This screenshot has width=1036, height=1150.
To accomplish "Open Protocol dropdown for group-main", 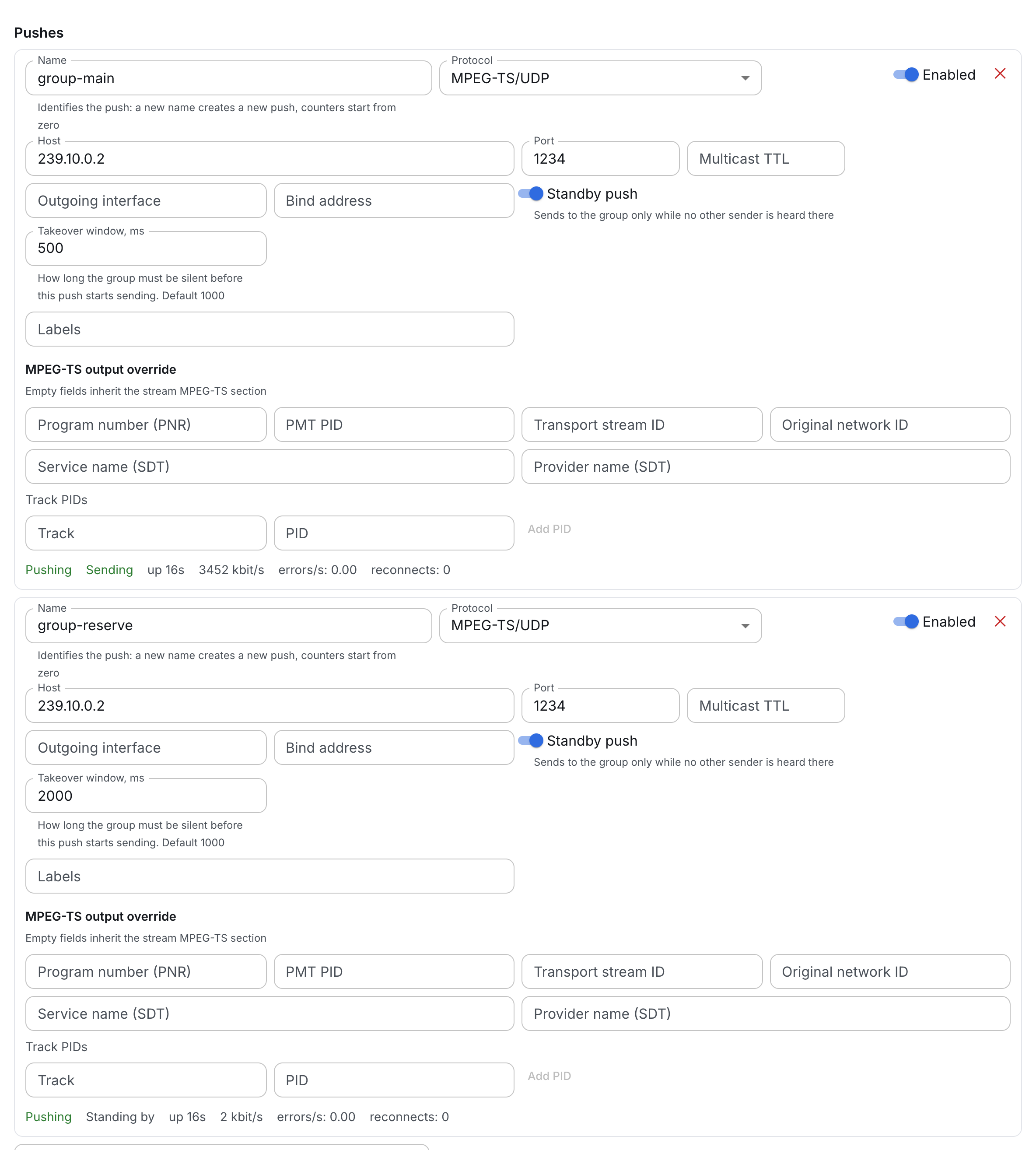I will coord(600,78).
